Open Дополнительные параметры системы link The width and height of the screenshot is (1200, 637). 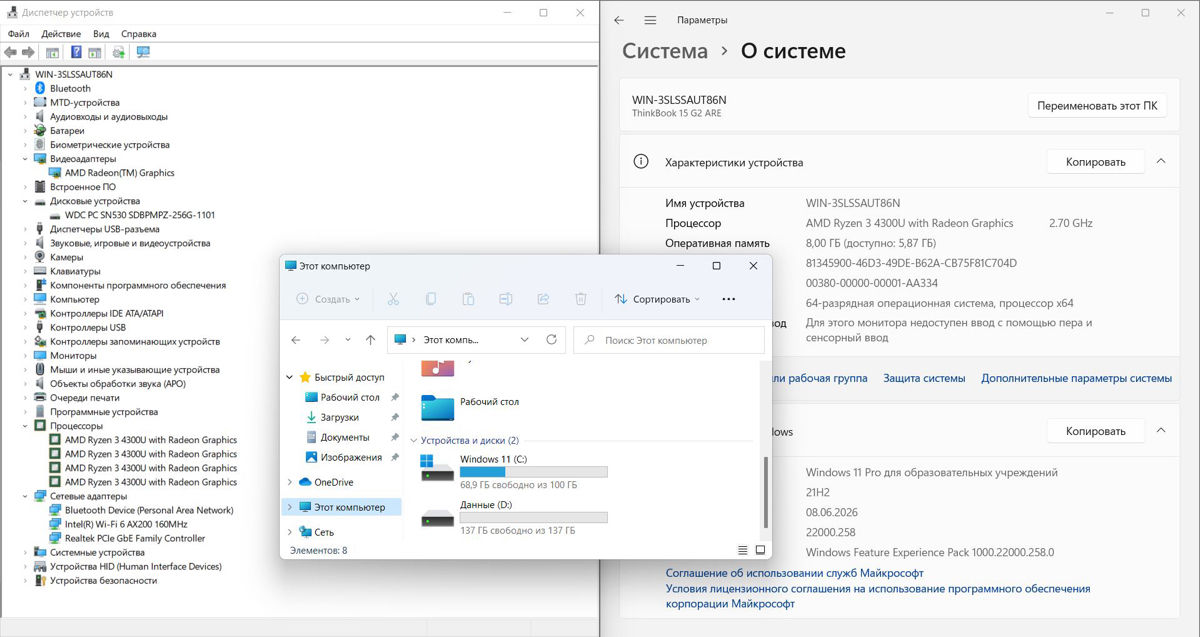coord(1076,378)
